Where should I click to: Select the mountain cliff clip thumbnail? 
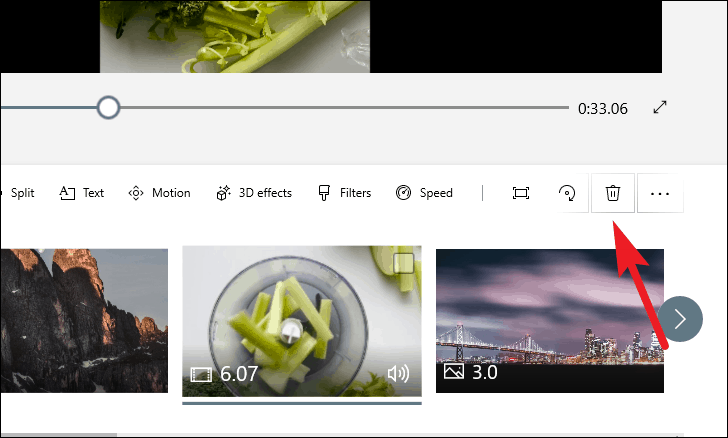[x=84, y=320]
